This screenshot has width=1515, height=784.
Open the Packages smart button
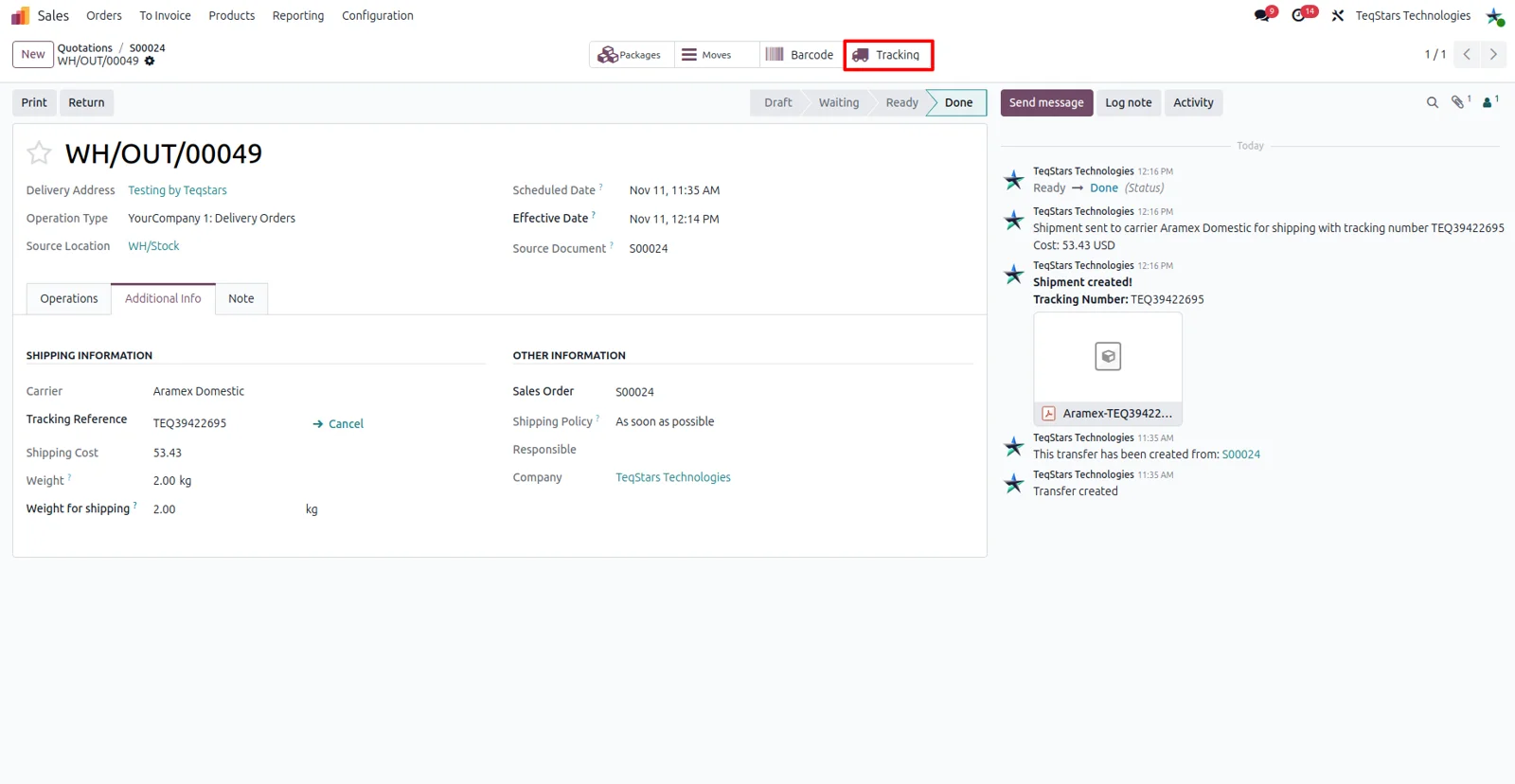coord(632,55)
